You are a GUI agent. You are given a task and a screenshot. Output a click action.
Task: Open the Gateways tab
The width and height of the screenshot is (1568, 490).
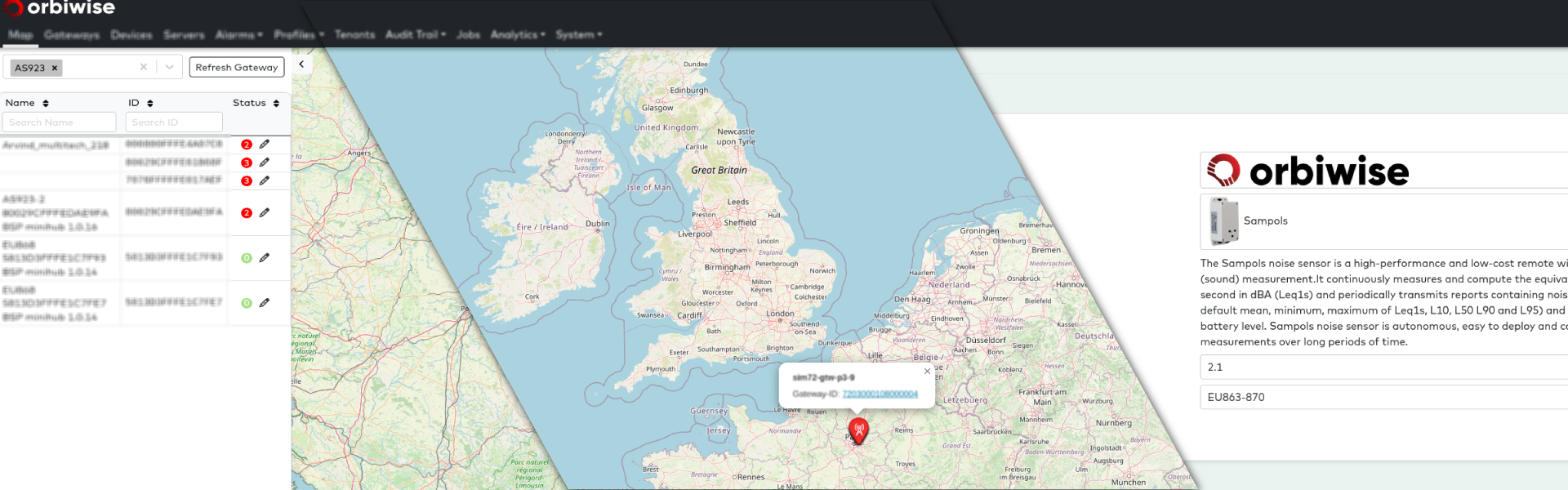pyautogui.click(x=72, y=34)
